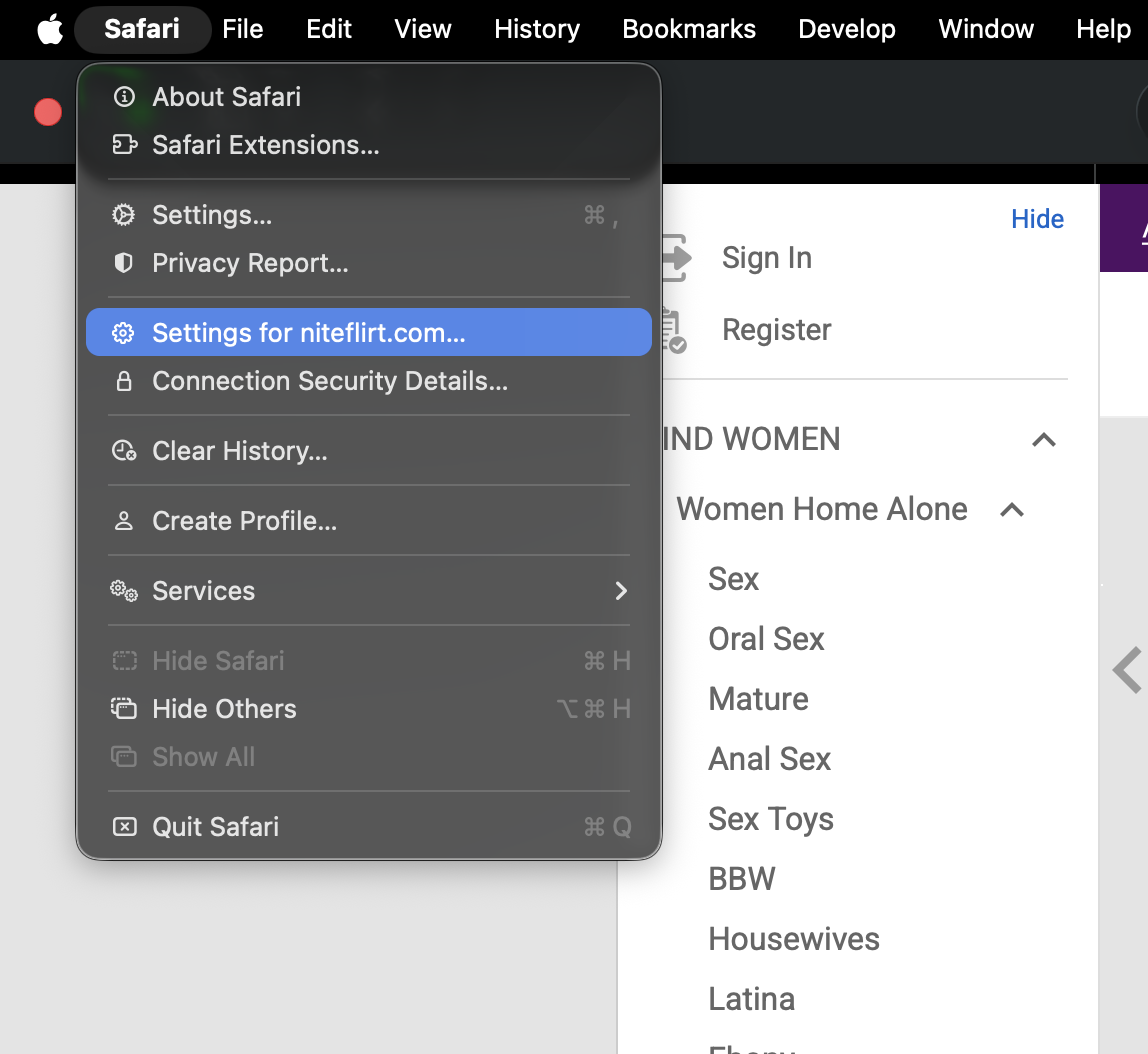Select Settings for niteflirt.com
Image resolution: width=1148 pixels, height=1054 pixels.
coord(369,332)
